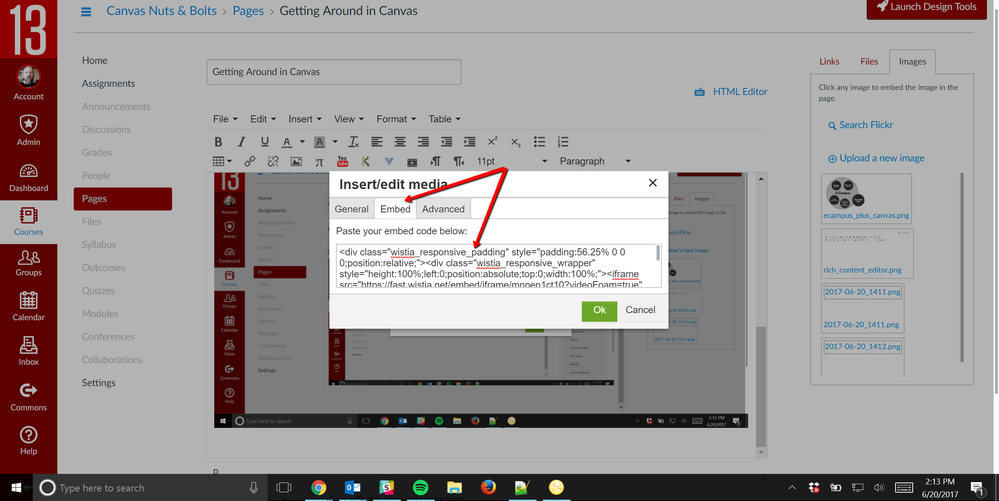The width and height of the screenshot is (999, 501).
Task: Toggle bold formatting in the editor toolbar
Action: coord(218,142)
